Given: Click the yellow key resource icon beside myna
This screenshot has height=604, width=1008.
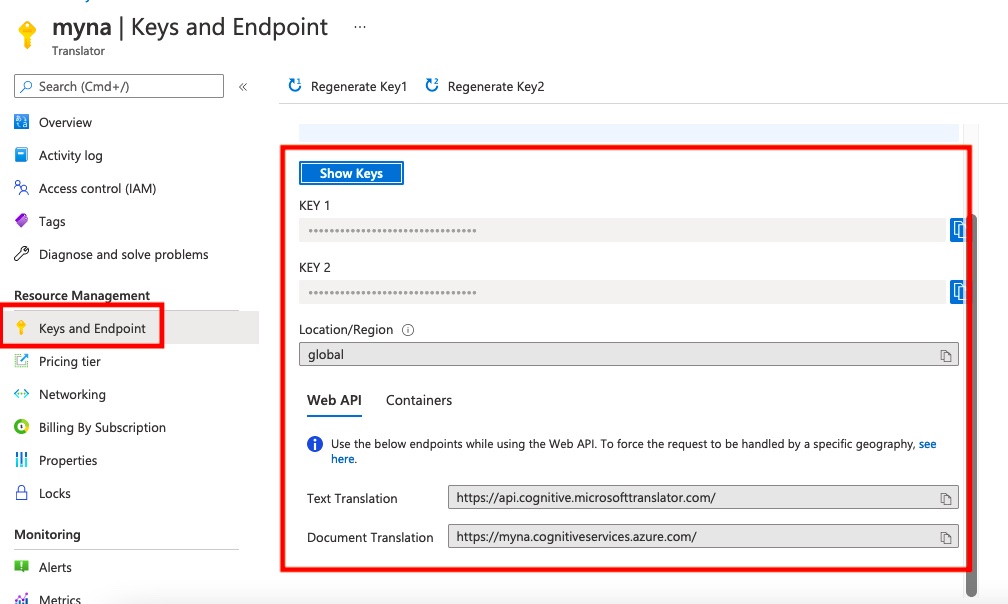Looking at the screenshot, I should (26, 35).
